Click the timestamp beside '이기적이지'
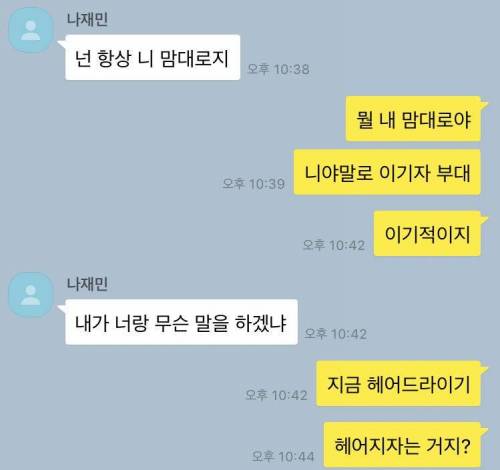The height and width of the screenshot is (470, 500). tap(334, 245)
